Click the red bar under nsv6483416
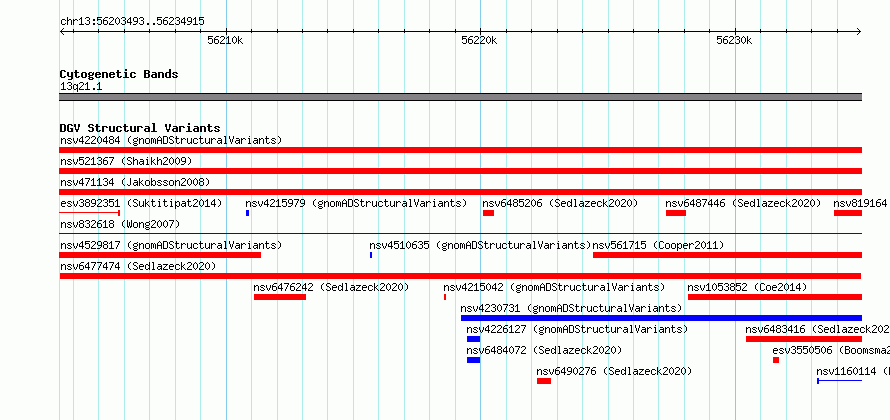The image size is (890, 420). coord(804,339)
